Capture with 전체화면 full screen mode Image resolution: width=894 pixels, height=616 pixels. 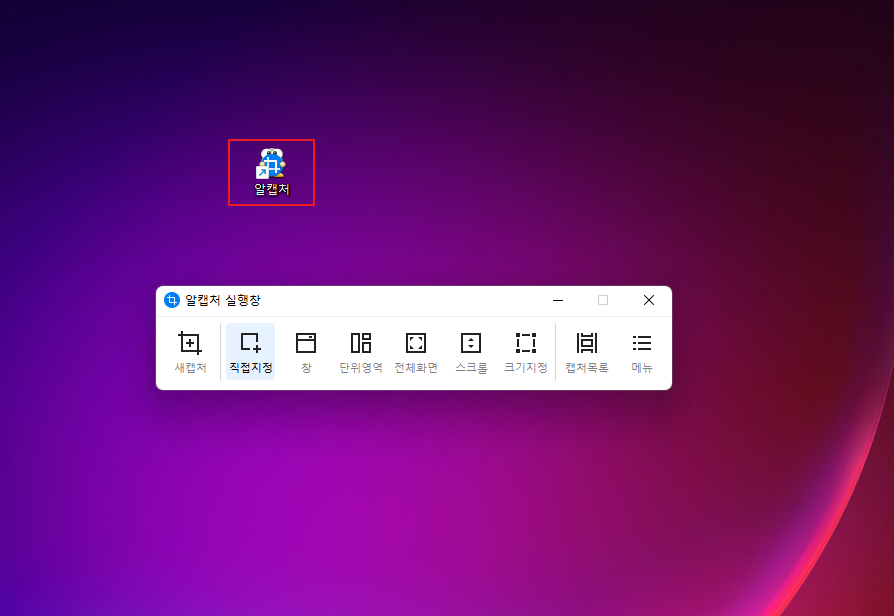coord(416,352)
